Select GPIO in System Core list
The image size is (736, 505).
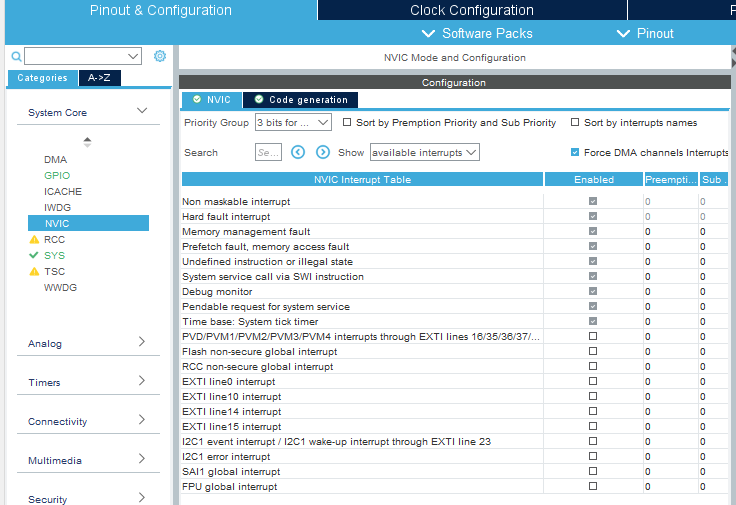click(x=57, y=176)
